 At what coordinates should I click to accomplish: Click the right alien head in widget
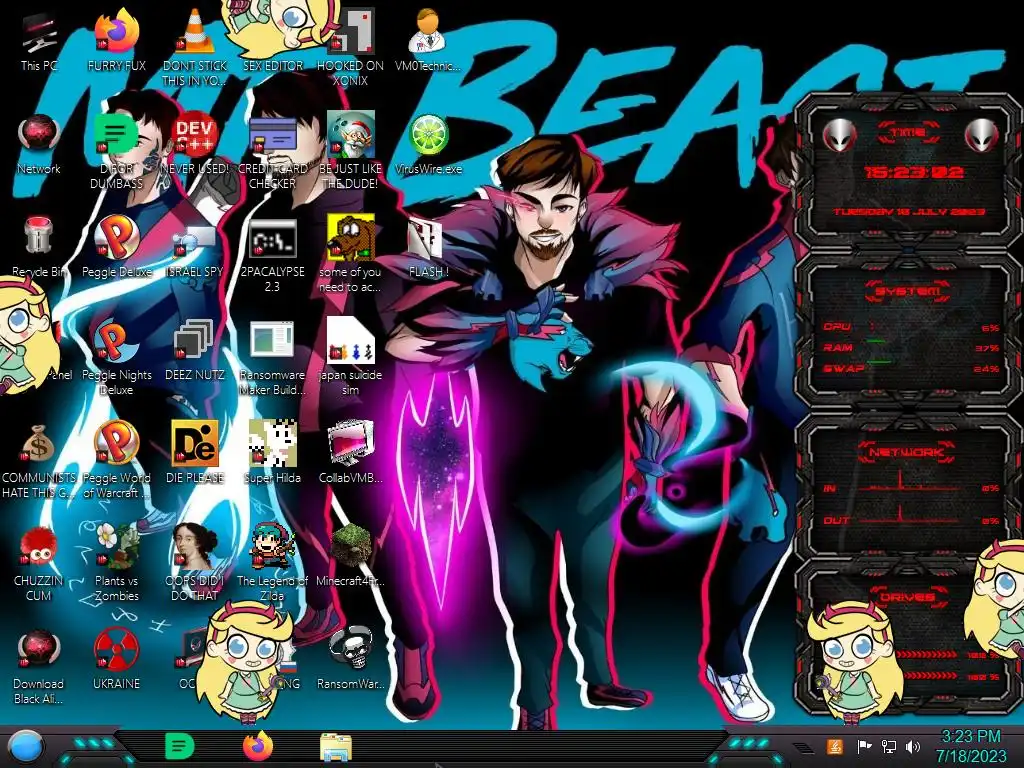pos(982,135)
